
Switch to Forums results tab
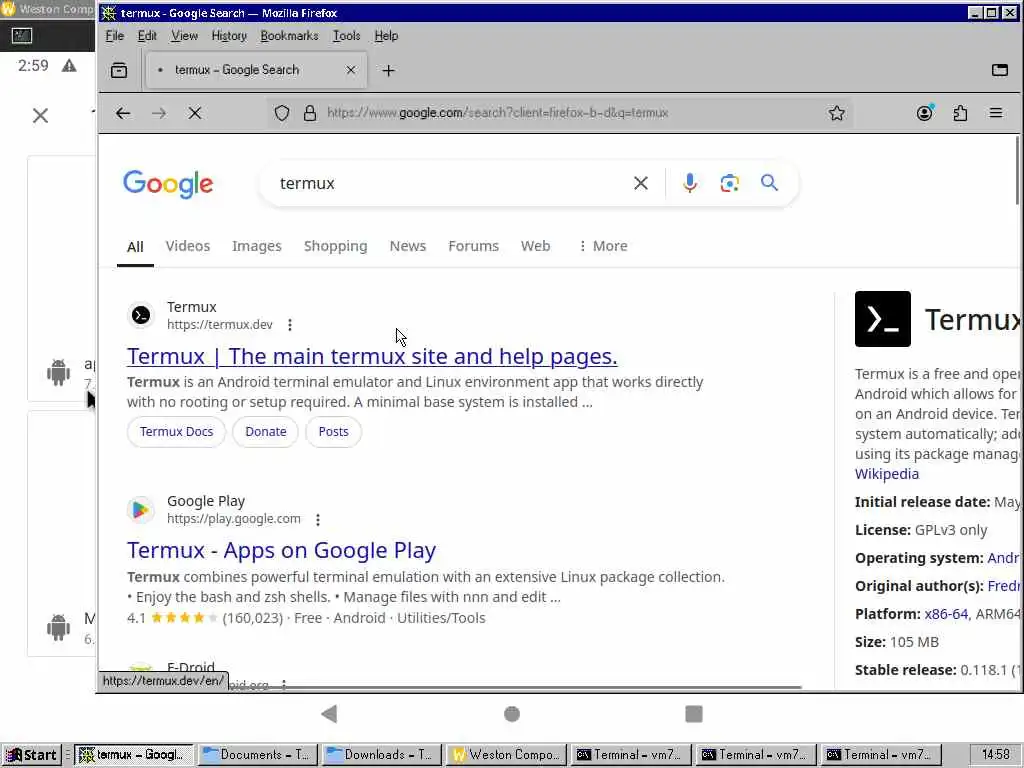pos(473,246)
